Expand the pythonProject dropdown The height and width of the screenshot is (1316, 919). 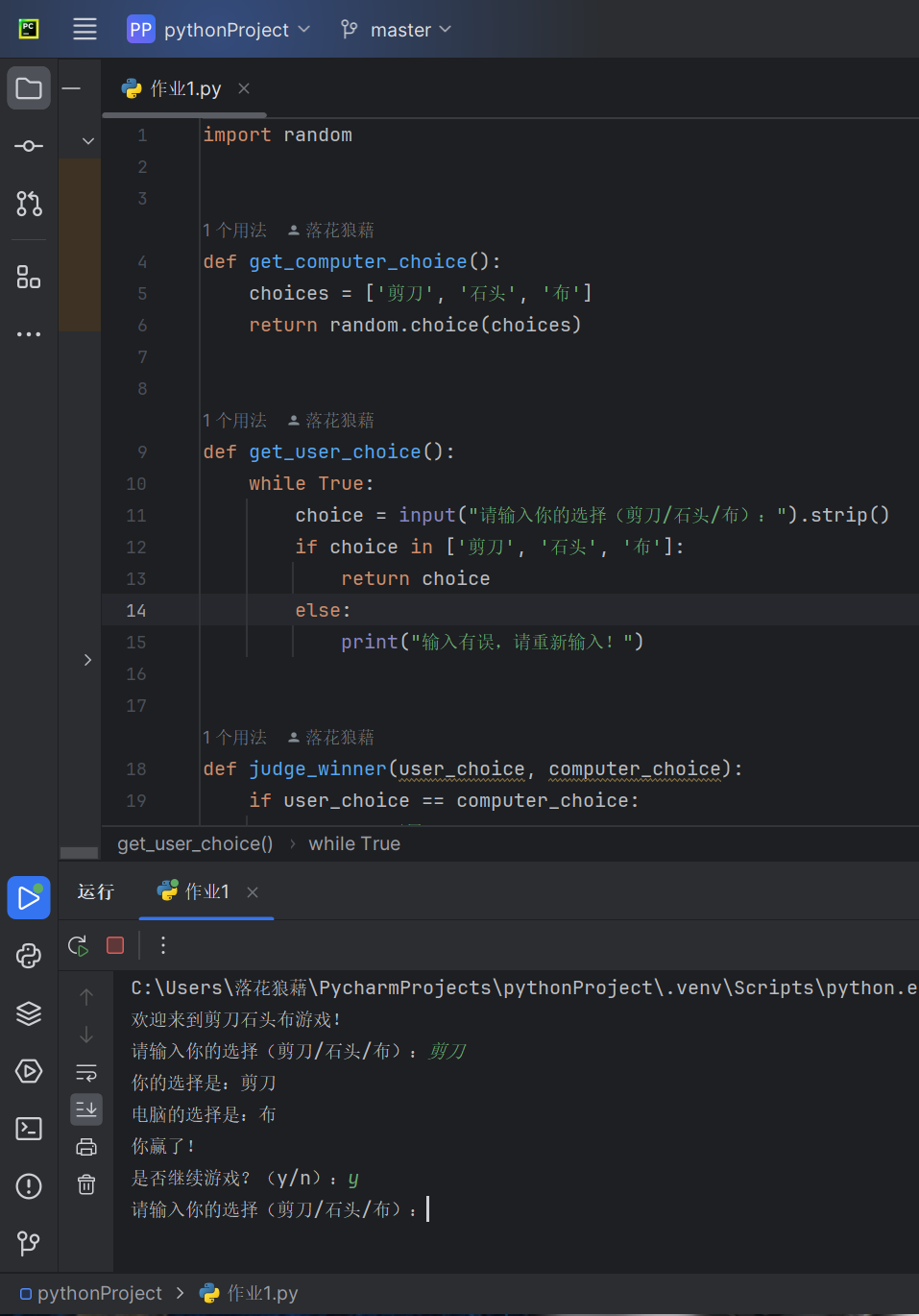[219, 30]
